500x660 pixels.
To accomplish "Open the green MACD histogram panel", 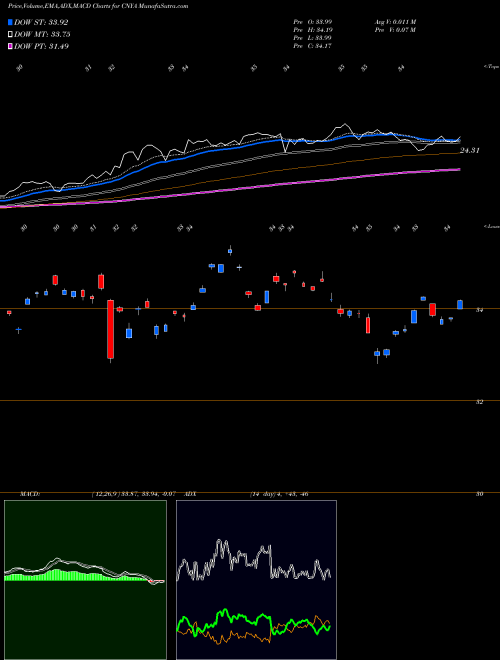I will (85, 580).
